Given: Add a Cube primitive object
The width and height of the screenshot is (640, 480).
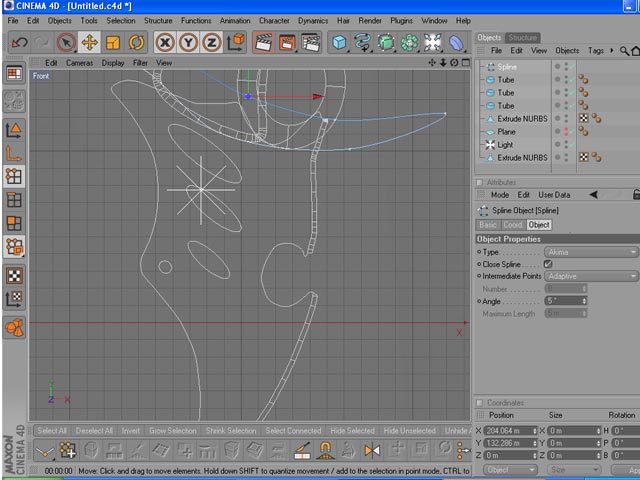Looking at the screenshot, I should (339, 42).
